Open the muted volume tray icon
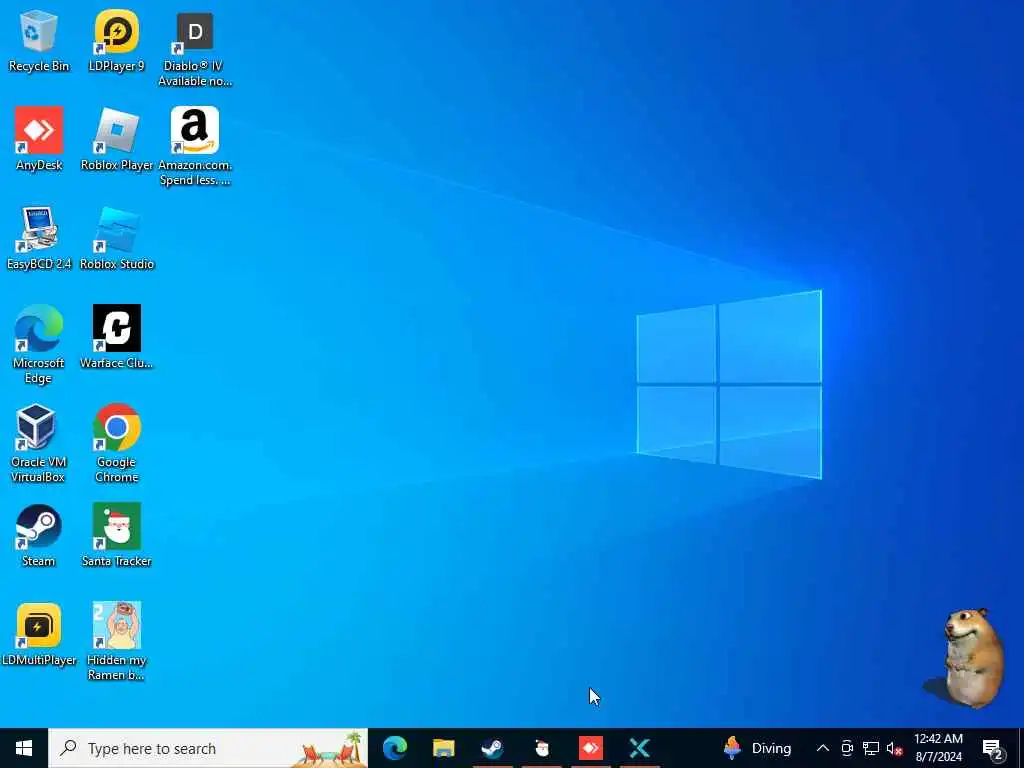Image resolution: width=1024 pixels, height=768 pixels. pos(894,748)
